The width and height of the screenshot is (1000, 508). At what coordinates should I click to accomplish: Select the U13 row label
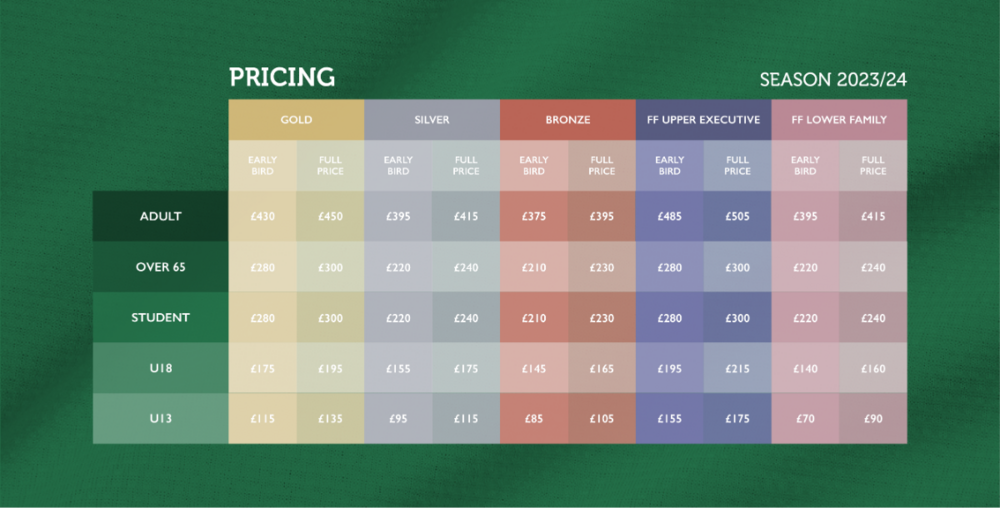tap(161, 418)
